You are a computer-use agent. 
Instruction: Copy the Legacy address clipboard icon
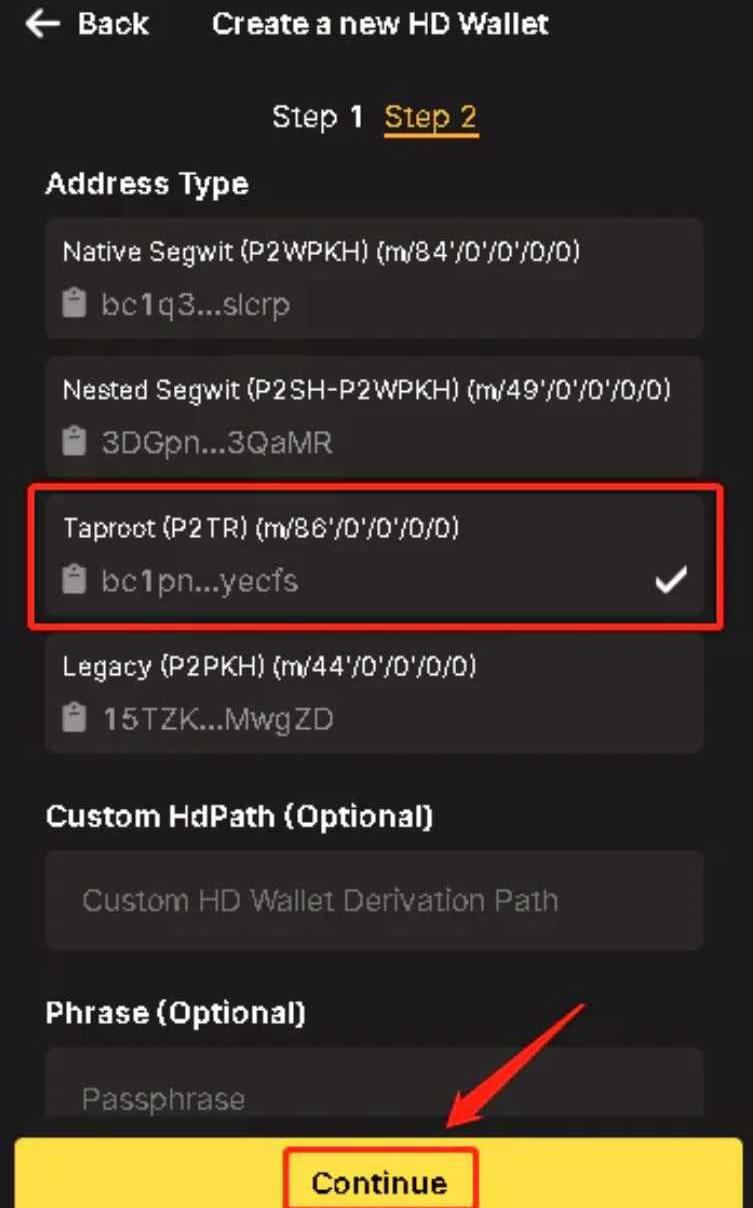[74, 718]
